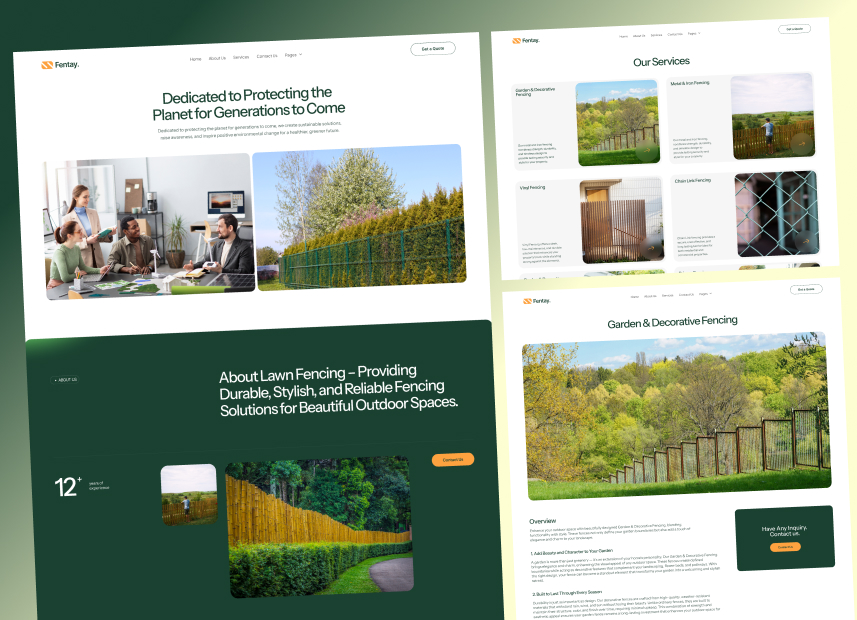Click Home in the Our Services navbar
The height and width of the screenshot is (620, 857).
621,35
